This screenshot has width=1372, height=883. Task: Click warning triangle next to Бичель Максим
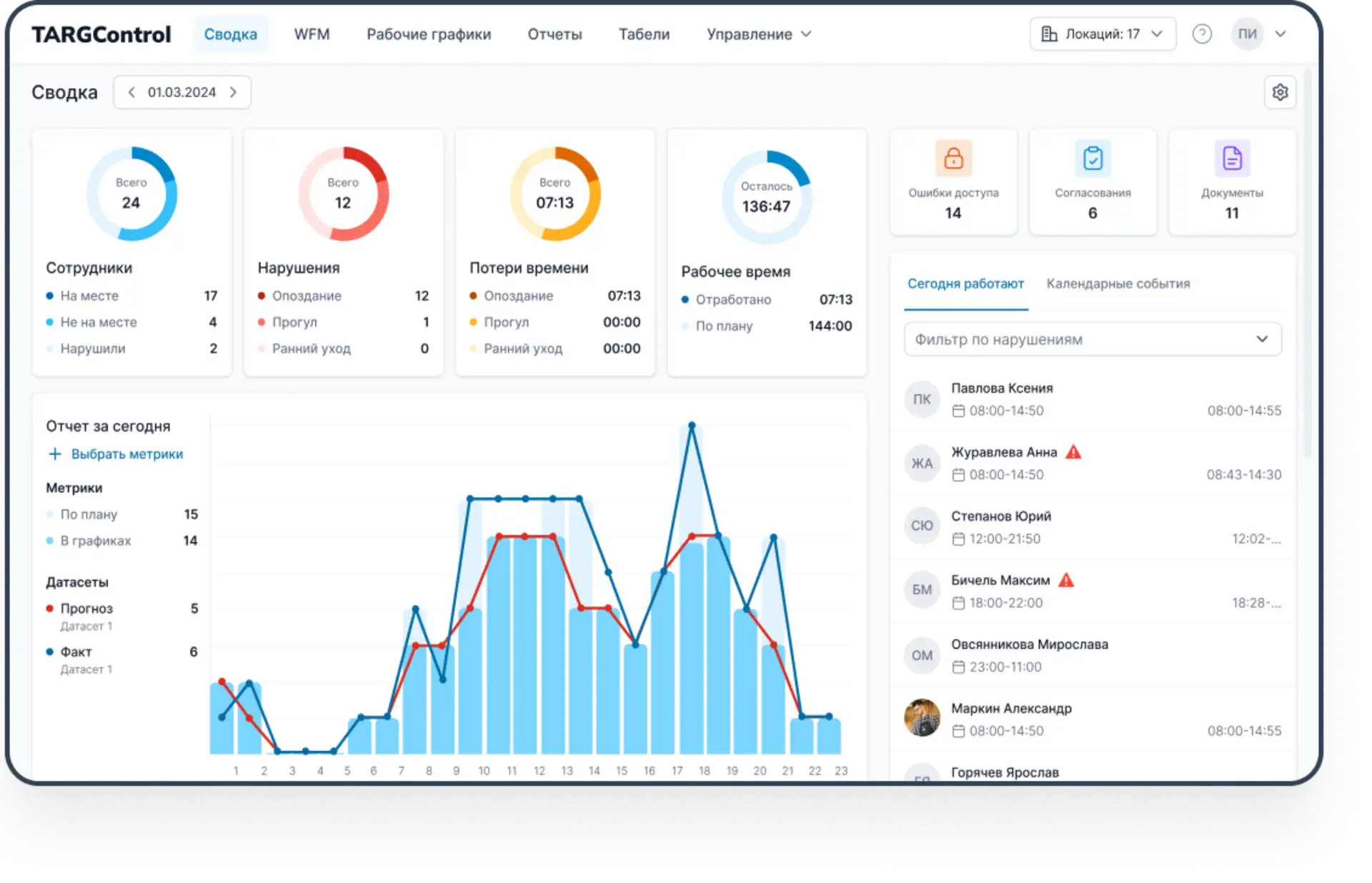click(x=1066, y=580)
